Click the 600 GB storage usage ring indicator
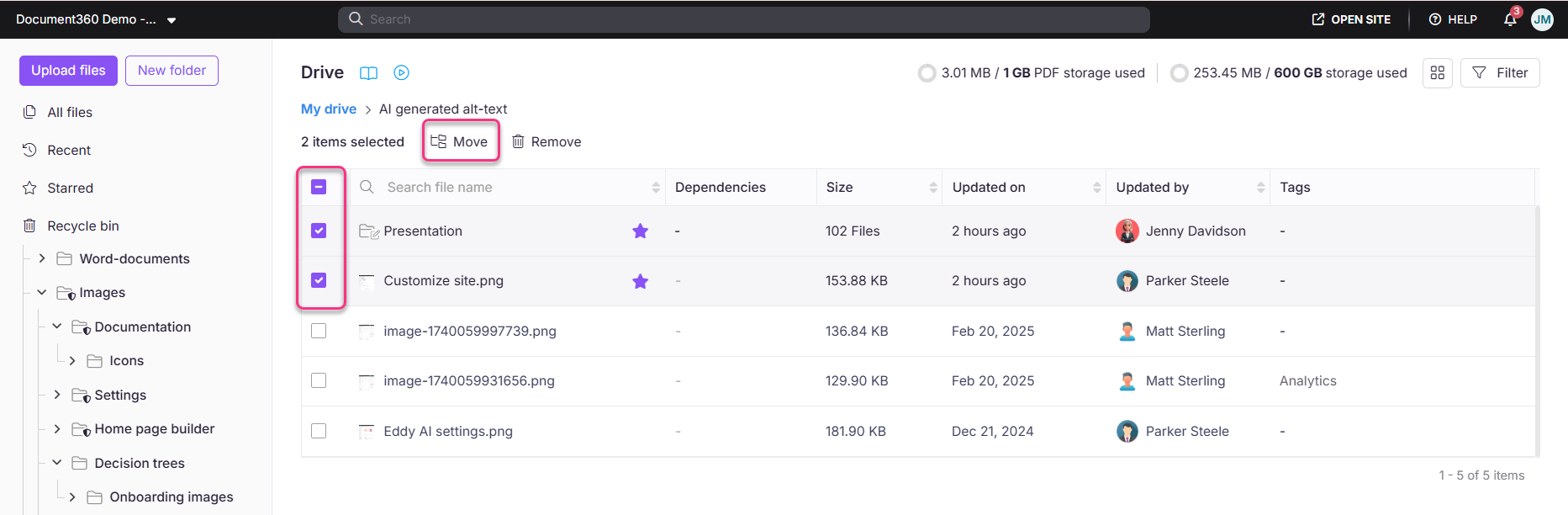1568x515 pixels. coord(1179,73)
